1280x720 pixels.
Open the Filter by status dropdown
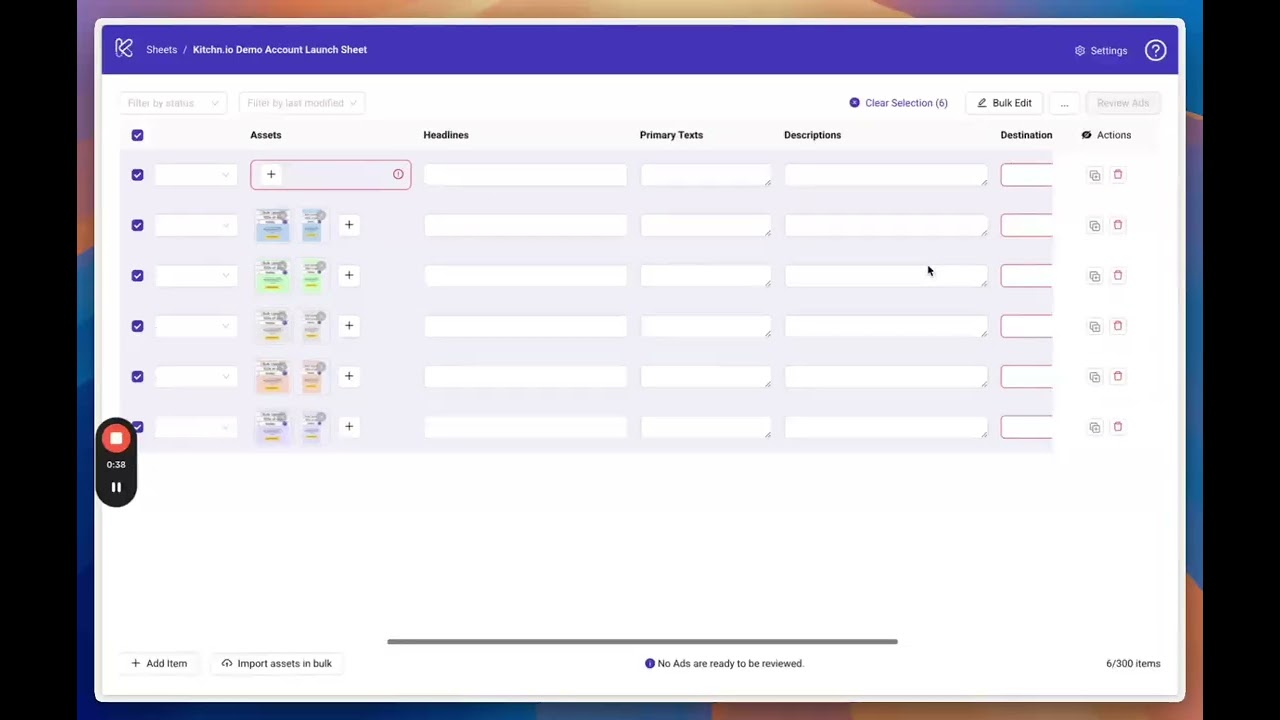click(172, 103)
